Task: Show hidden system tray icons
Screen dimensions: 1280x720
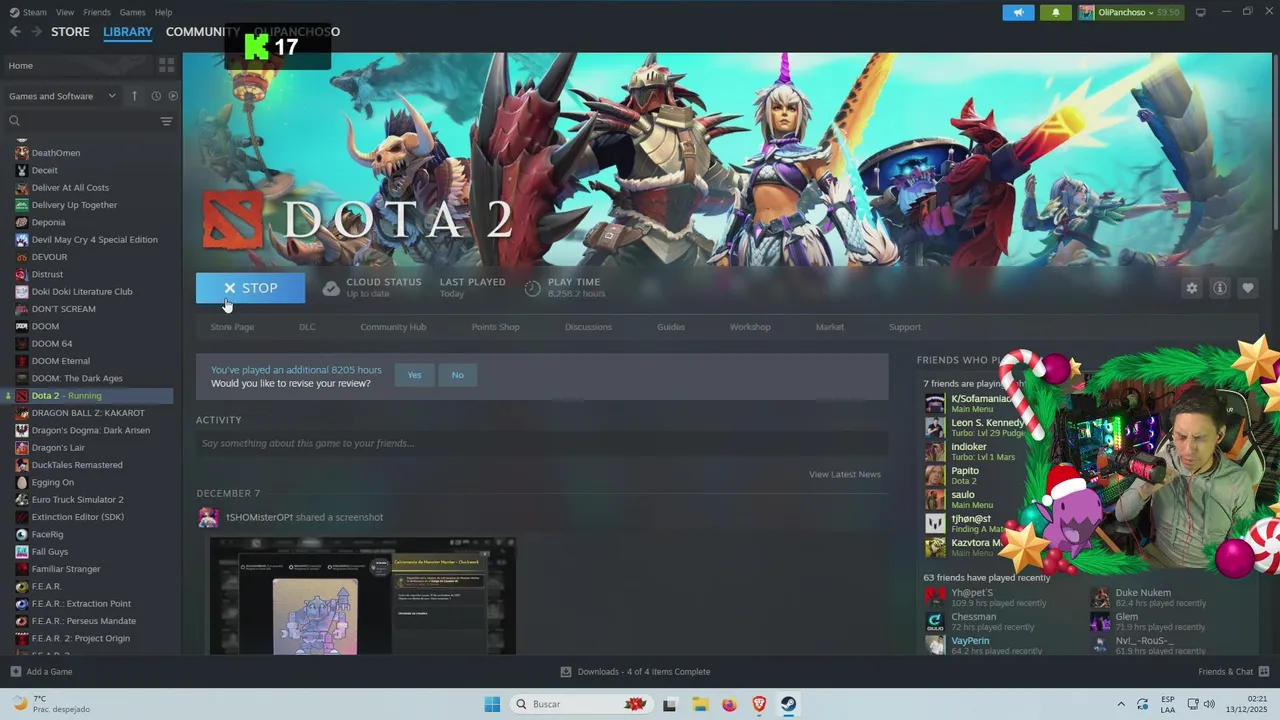Action: tap(1121, 704)
